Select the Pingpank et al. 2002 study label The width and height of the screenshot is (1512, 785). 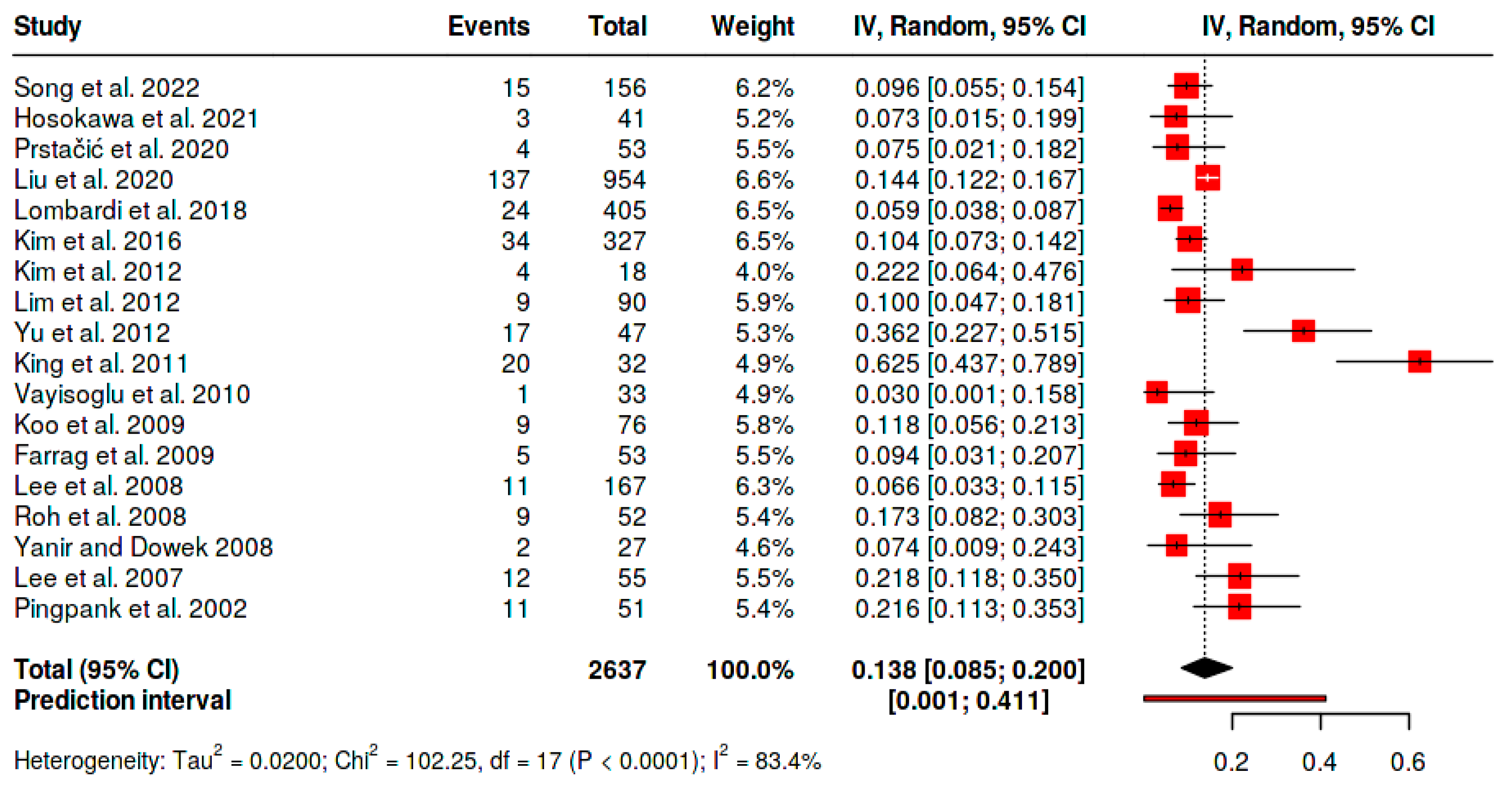point(130,608)
